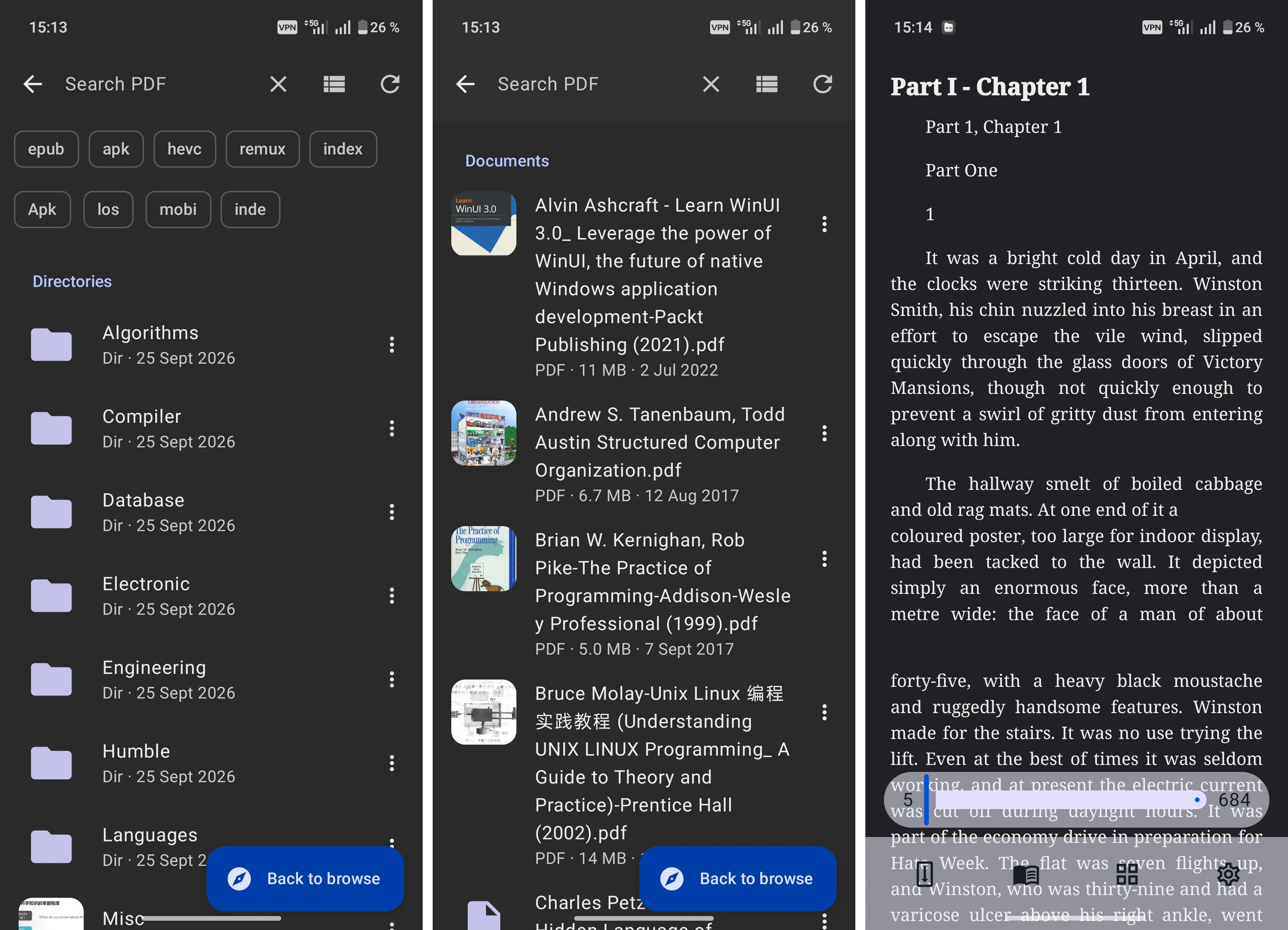This screenshot has width=1288, height=930.
Task: Open the Algorithms folder icon
Action: pyautogui.click(x=51, y=345)
